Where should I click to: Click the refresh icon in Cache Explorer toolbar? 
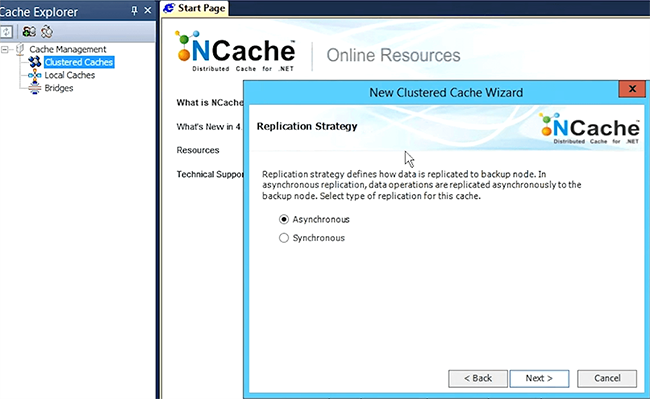(6, 31)
